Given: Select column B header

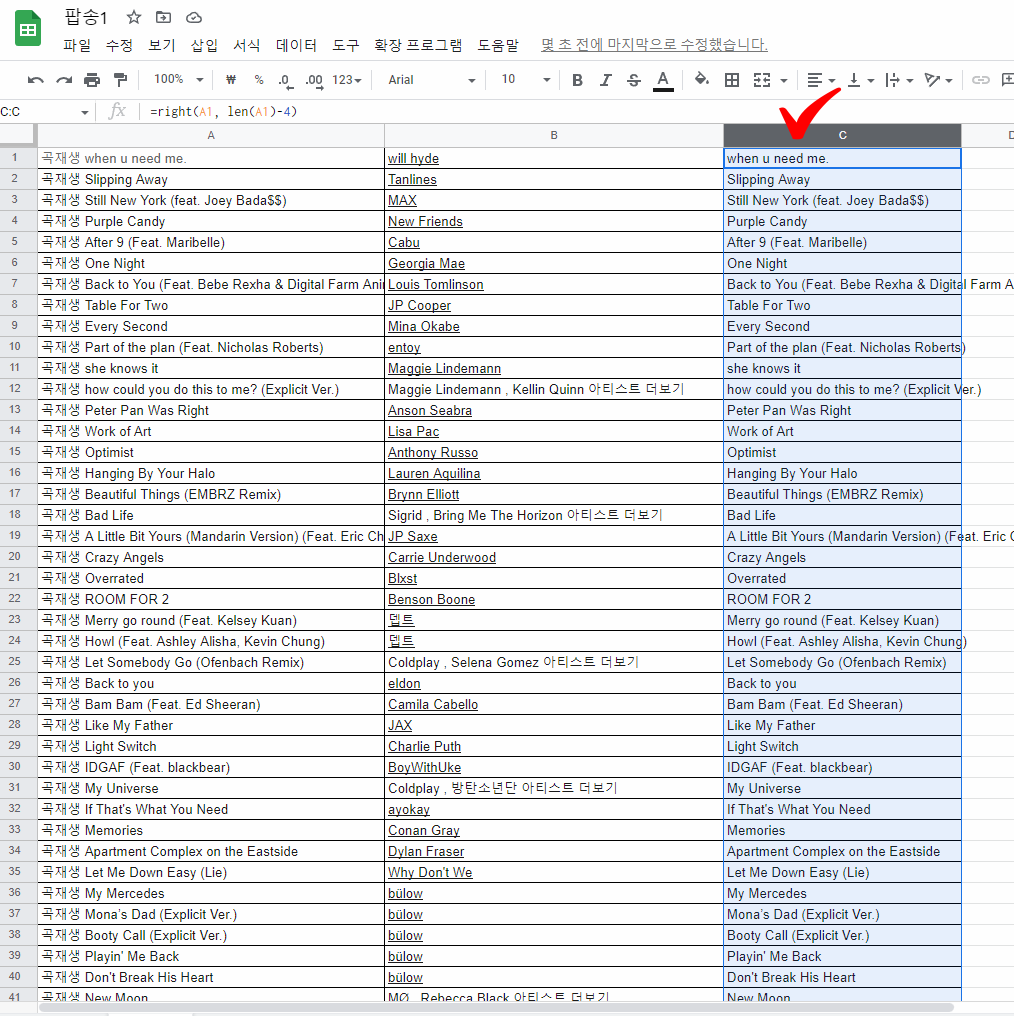Looking at the screenshot, I should (x=554, y=135).
